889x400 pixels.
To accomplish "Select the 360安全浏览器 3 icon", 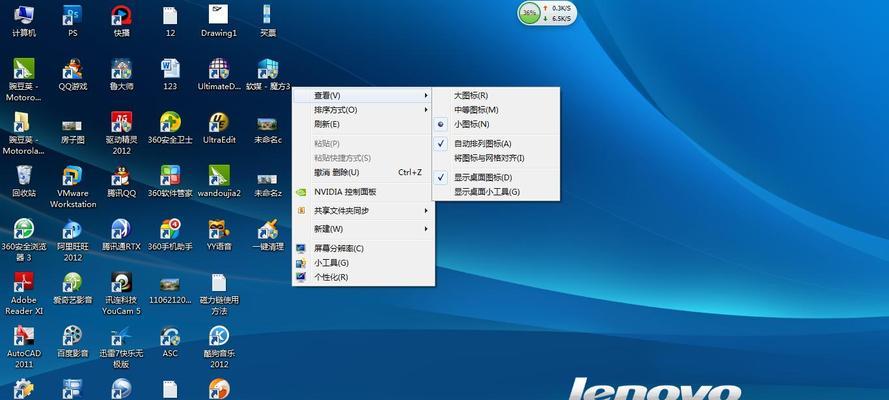I will [24, 229].
